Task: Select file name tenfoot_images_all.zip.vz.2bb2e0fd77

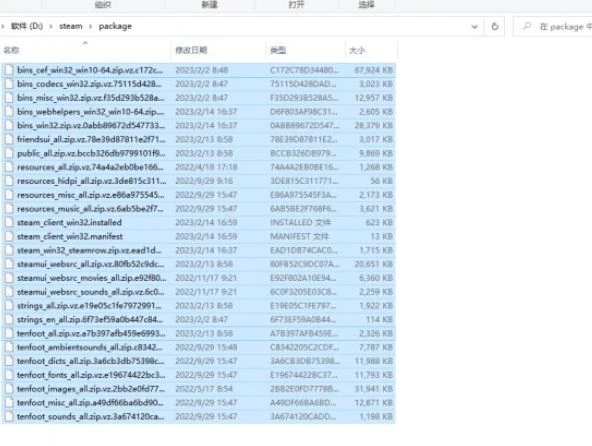Action: tap(91, 389)
